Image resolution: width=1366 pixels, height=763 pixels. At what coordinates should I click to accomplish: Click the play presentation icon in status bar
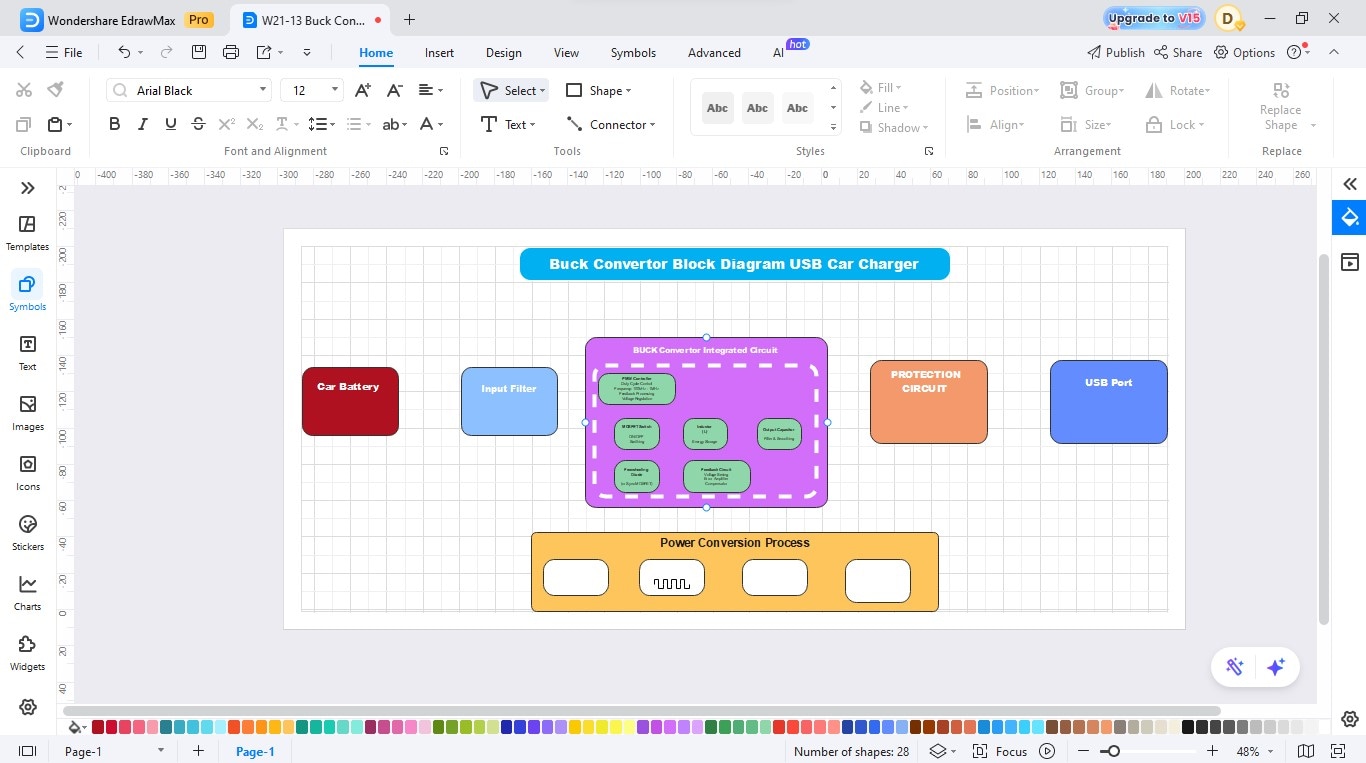(1047, 751)
